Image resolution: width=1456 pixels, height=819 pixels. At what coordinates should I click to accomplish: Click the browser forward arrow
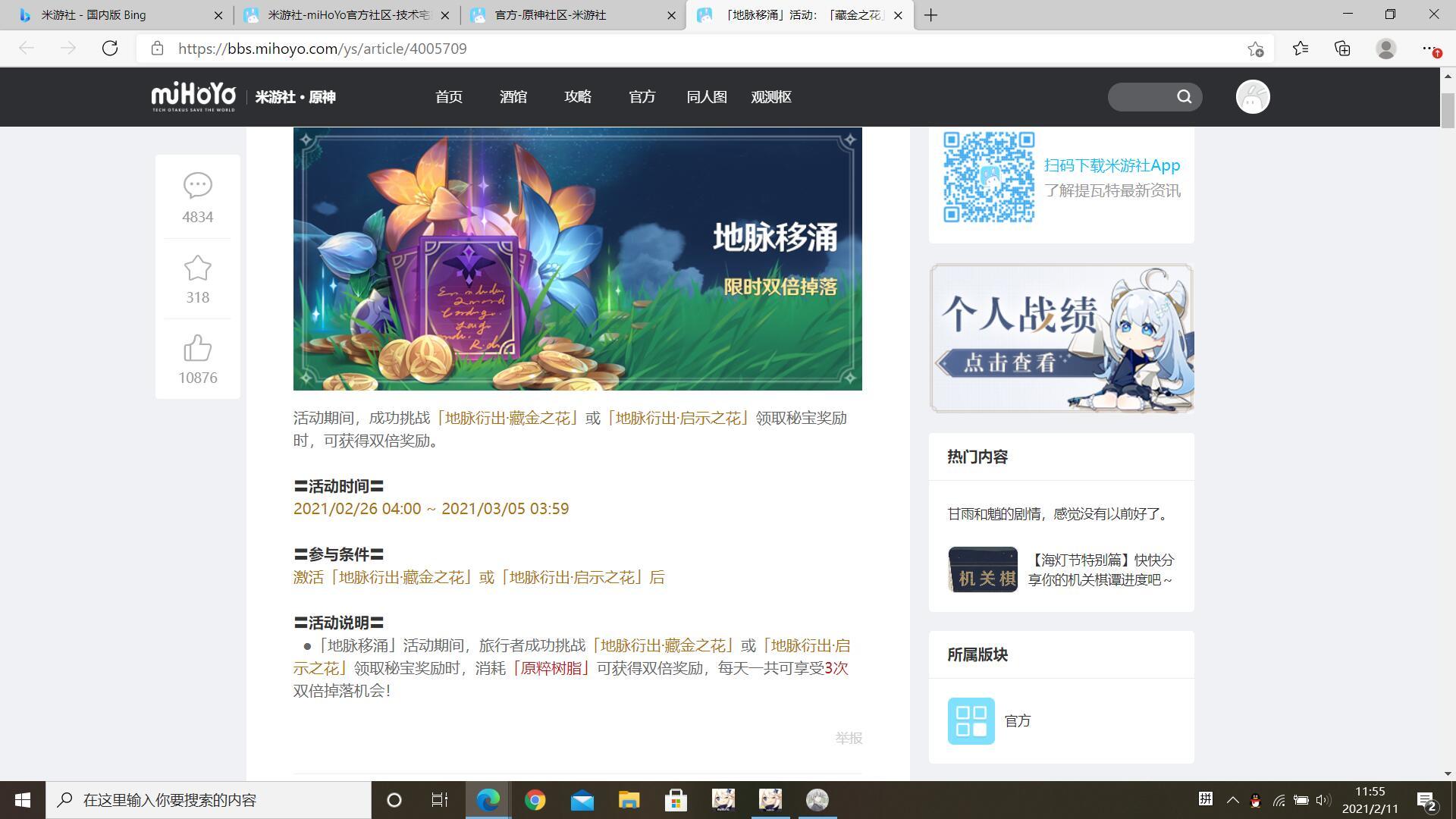click(68, 49)
